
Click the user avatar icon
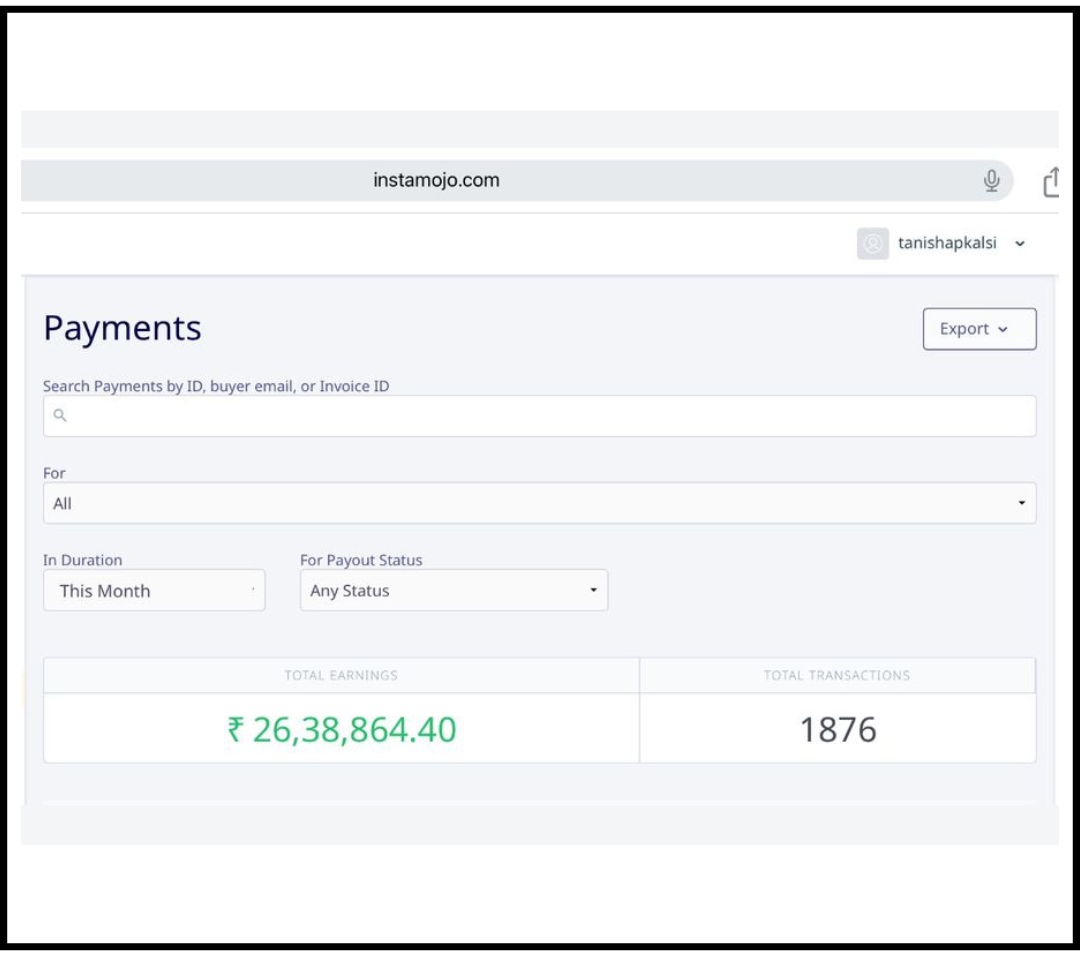coord(872,243)
